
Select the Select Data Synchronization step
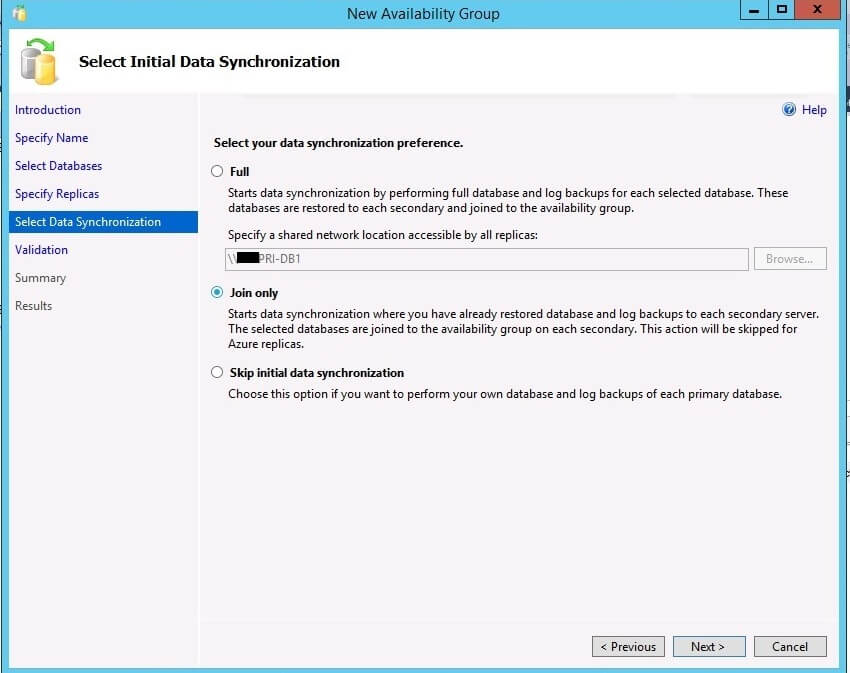point(88,222)
